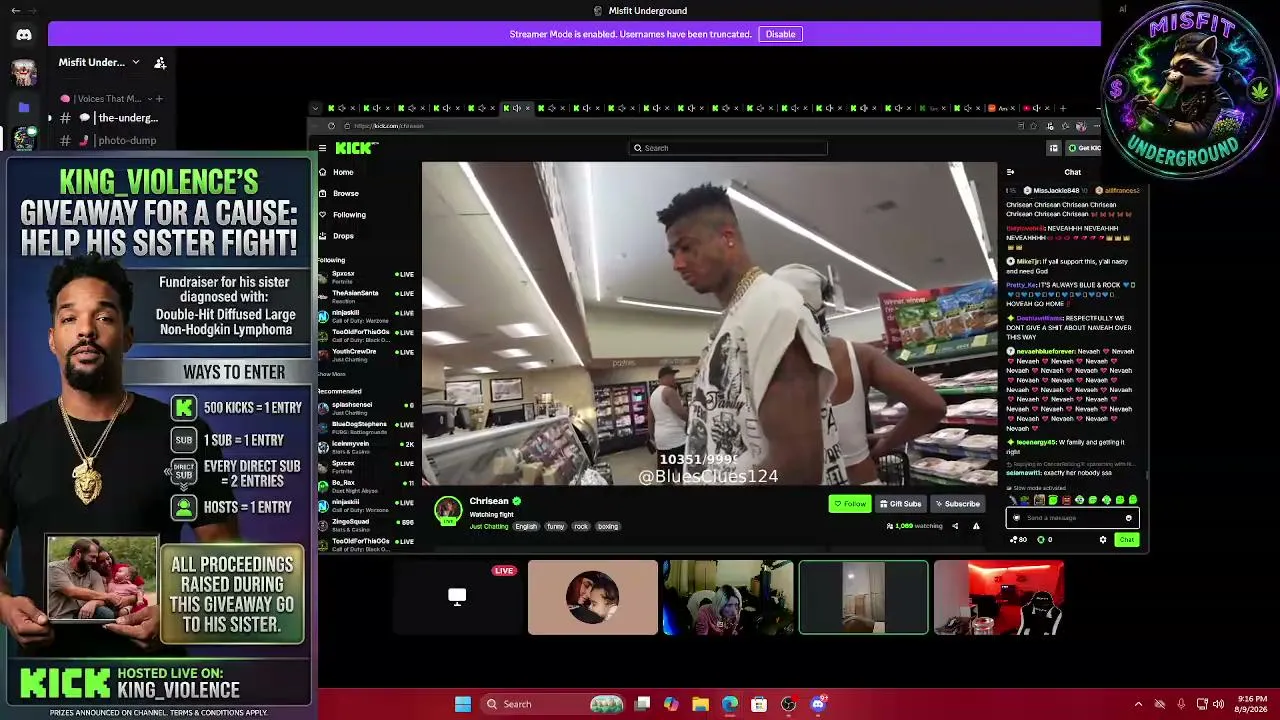Click Show More under Kick Following list
The width and height of the screenshot is (1280, 720).
[x=332, y=374]
